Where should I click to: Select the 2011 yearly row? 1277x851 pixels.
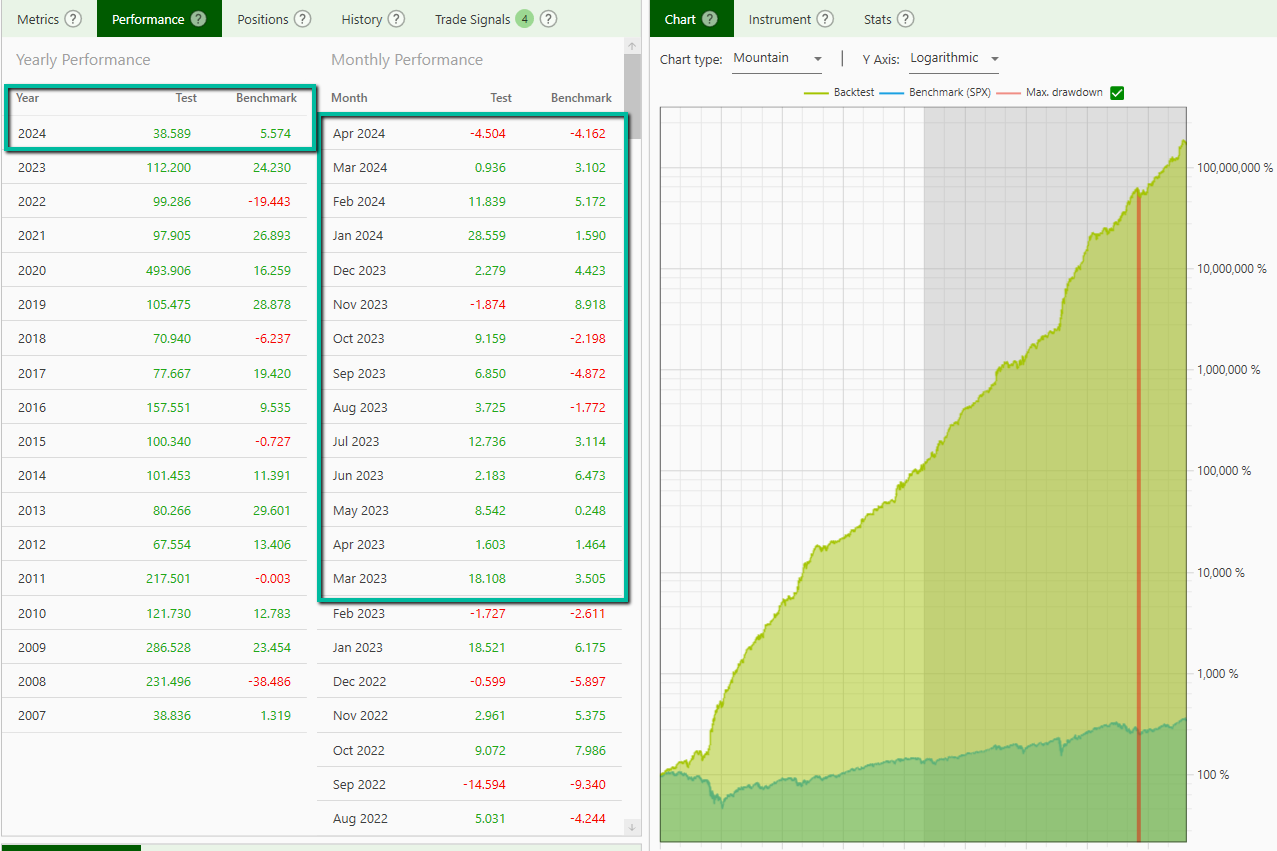tap(155, 578)
